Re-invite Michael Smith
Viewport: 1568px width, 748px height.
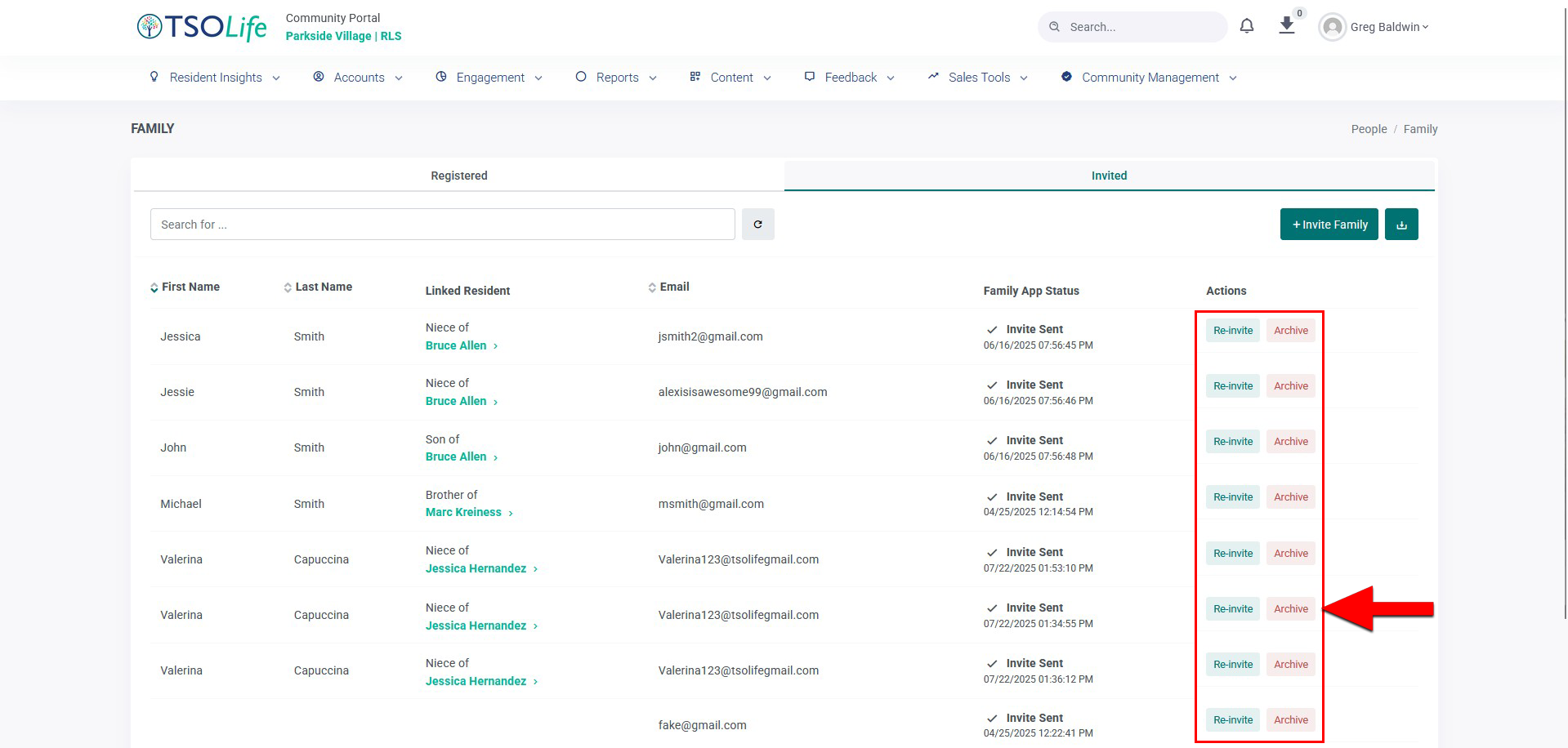1233,496
